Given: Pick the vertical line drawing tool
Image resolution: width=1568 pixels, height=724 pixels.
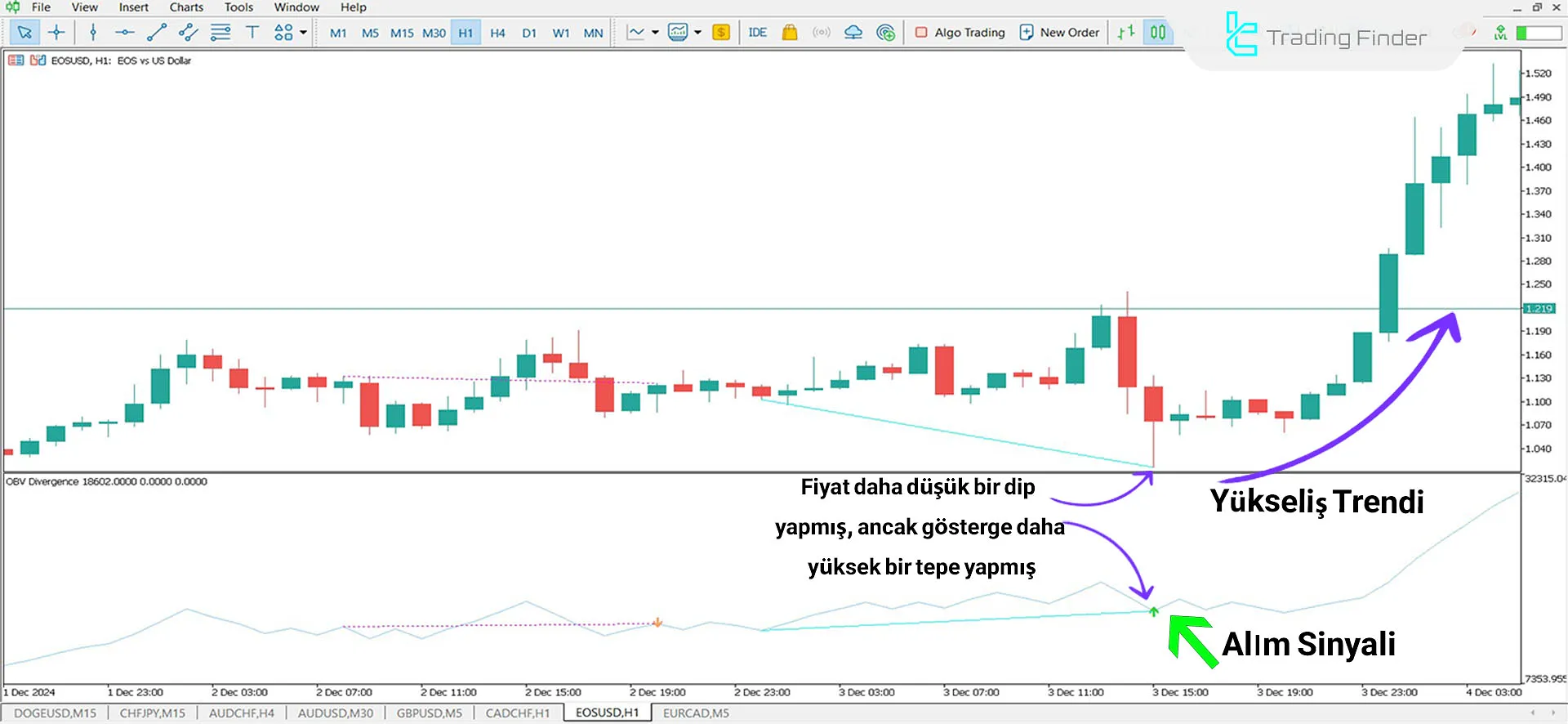Looking at the screenshot, I should pyautogui.click(x=93, y=33).
